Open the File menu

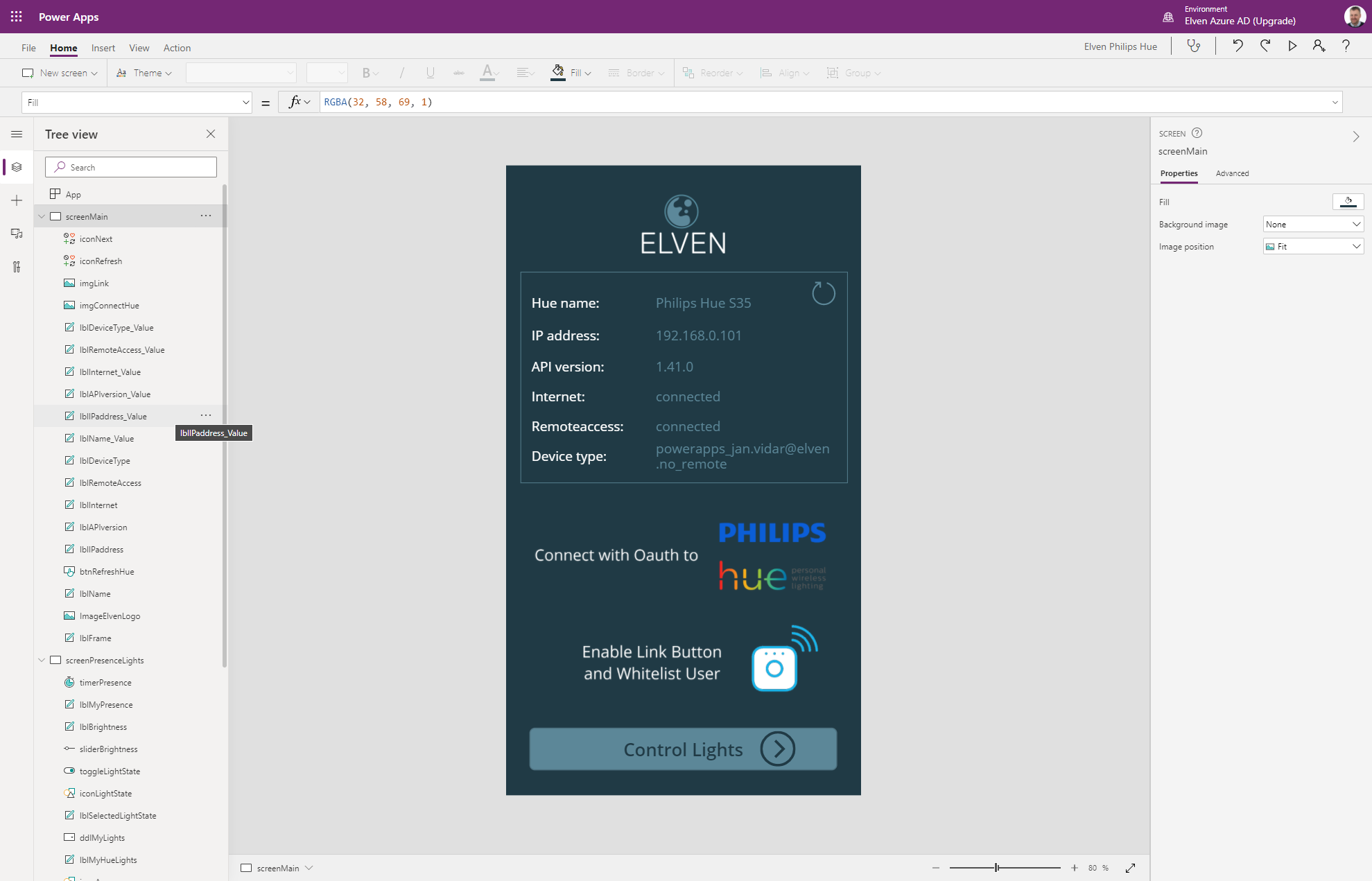(28, 48)
